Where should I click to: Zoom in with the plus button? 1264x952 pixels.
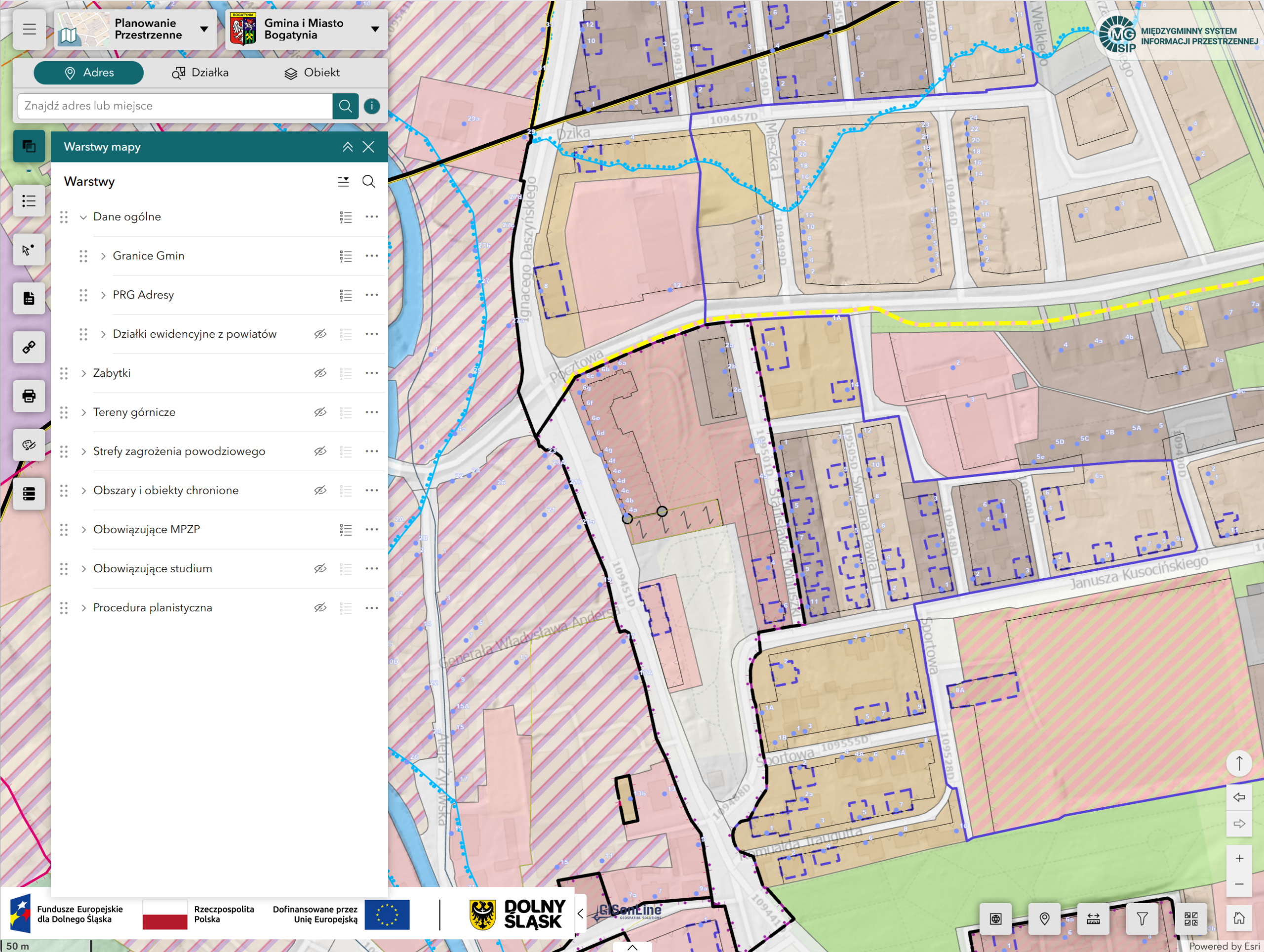[1239, 858]
